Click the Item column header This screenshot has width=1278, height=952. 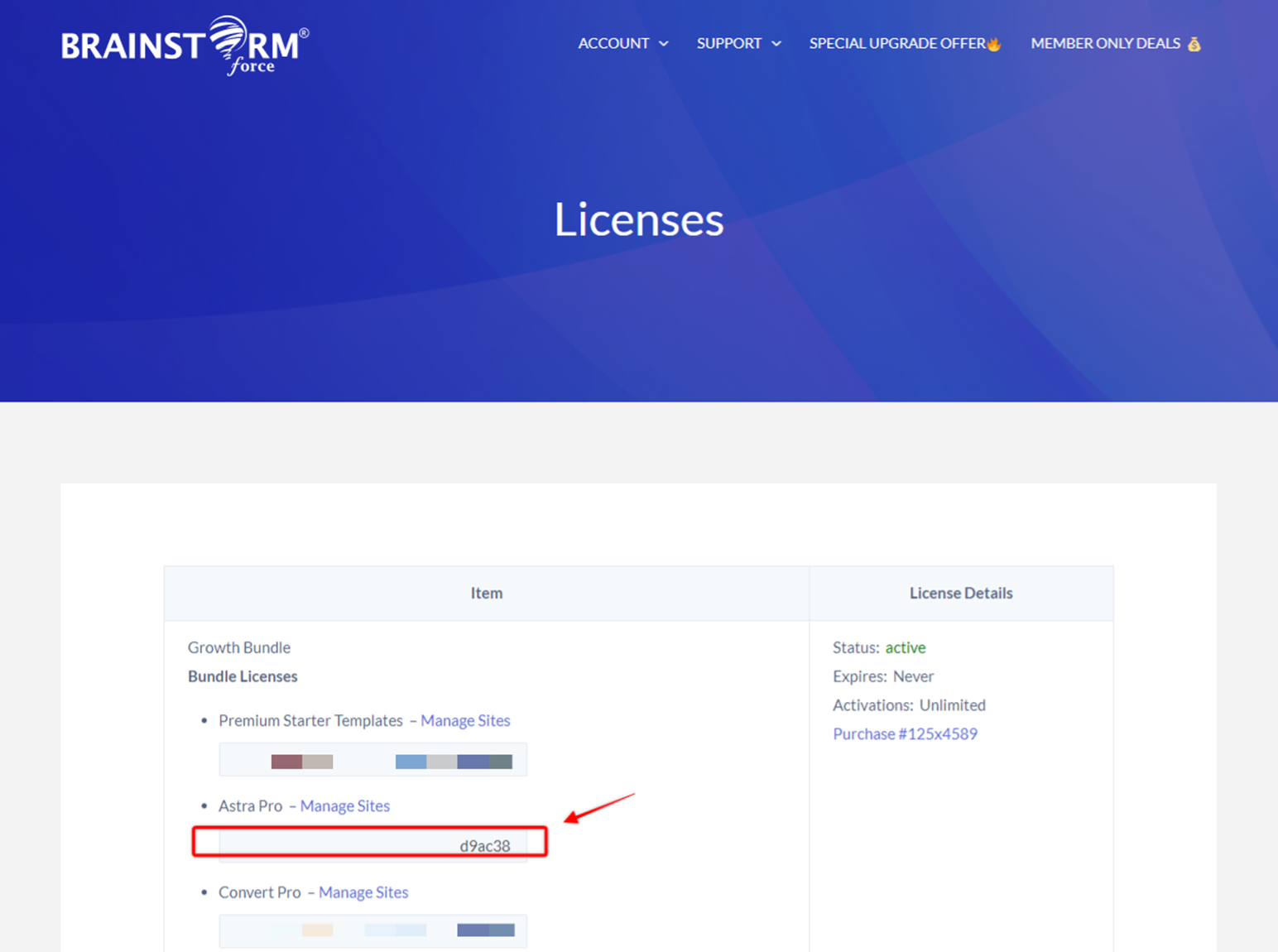click(487, 593)
